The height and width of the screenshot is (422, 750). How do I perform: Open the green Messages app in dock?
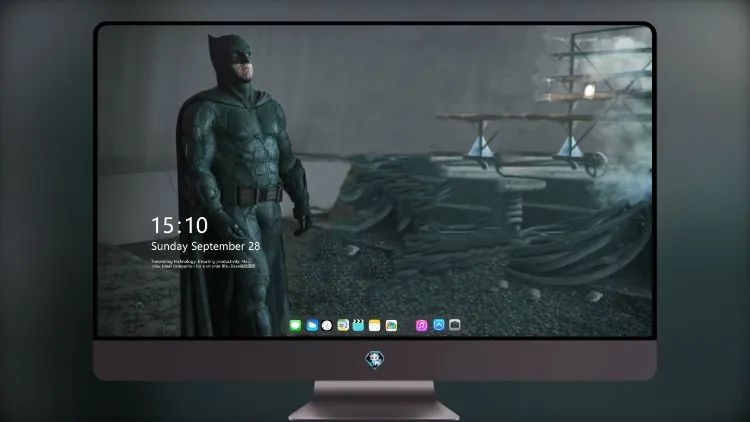pyautogui.click(x=295, y=325)
